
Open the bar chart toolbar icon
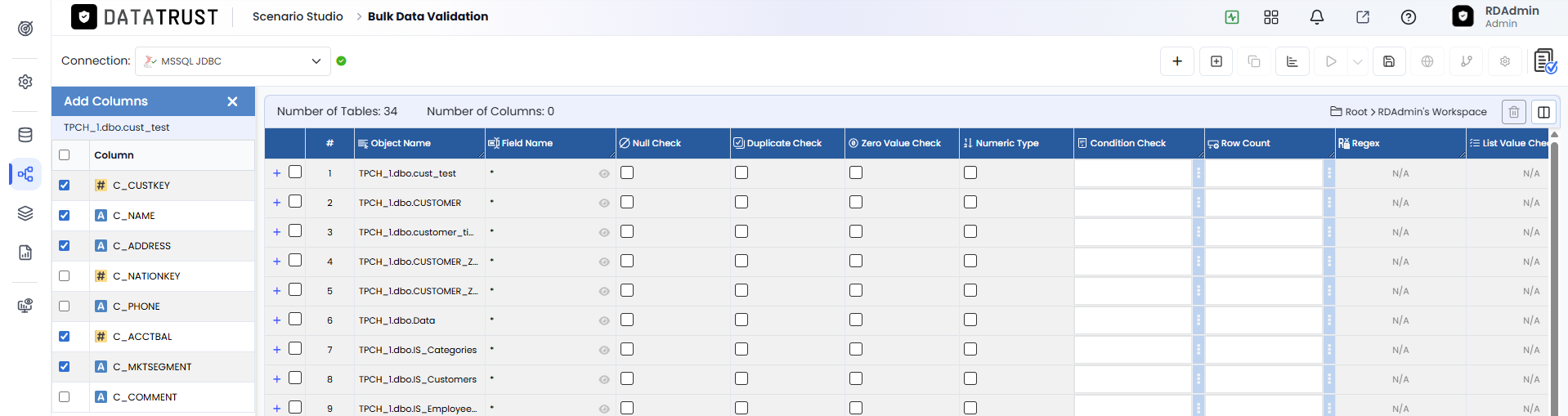(1292, 61)
